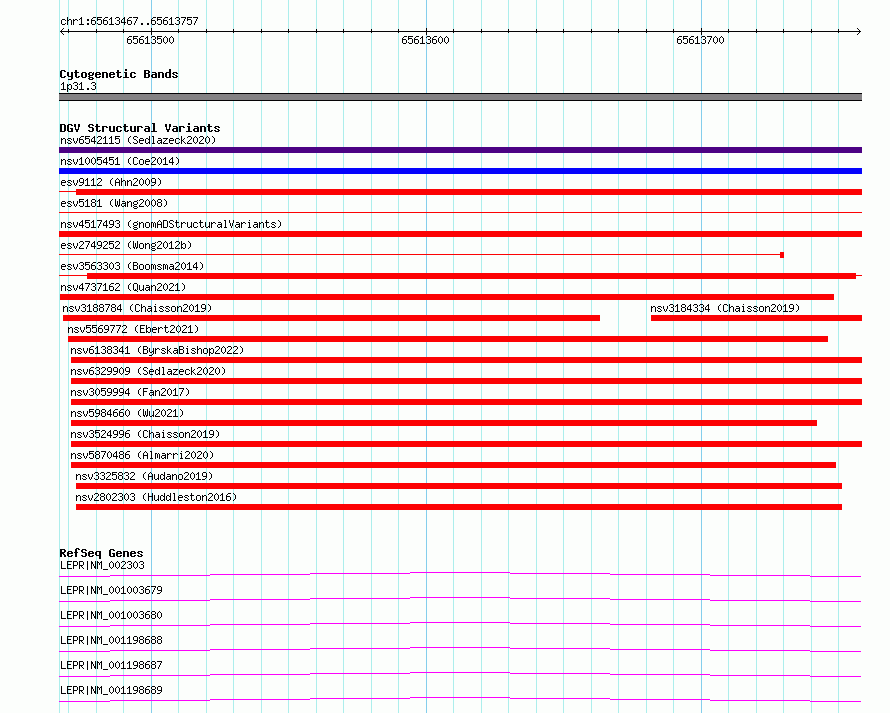Click the esv5181 (Wang2008) label
890x713 pixels.
point(114,203)
